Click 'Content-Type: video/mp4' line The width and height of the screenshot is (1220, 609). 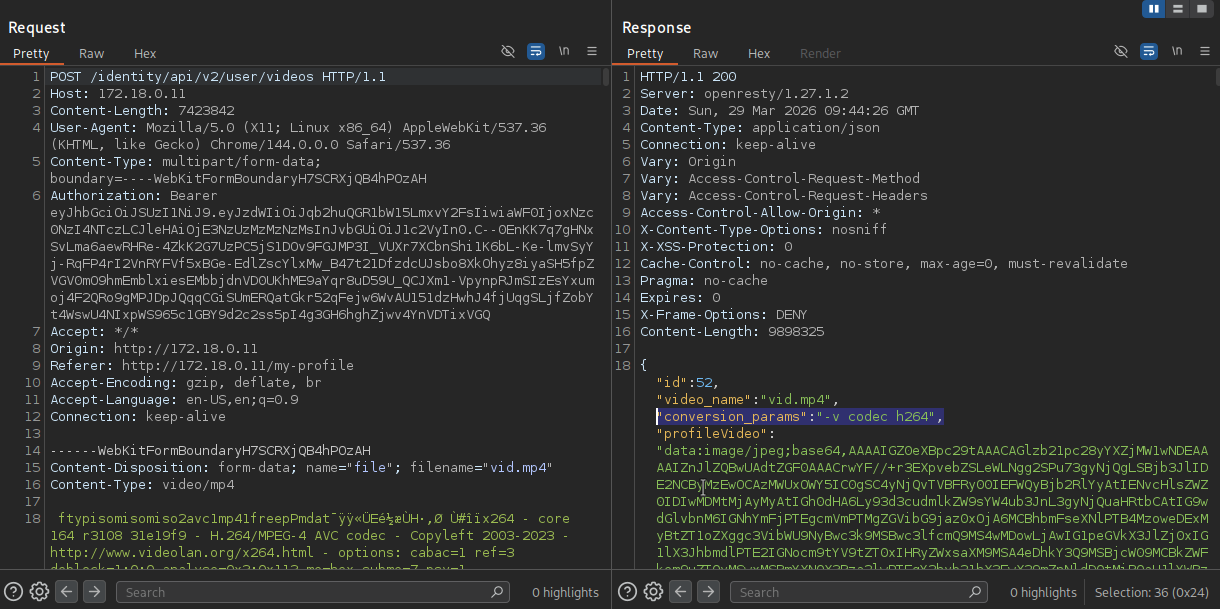[142, 485]
